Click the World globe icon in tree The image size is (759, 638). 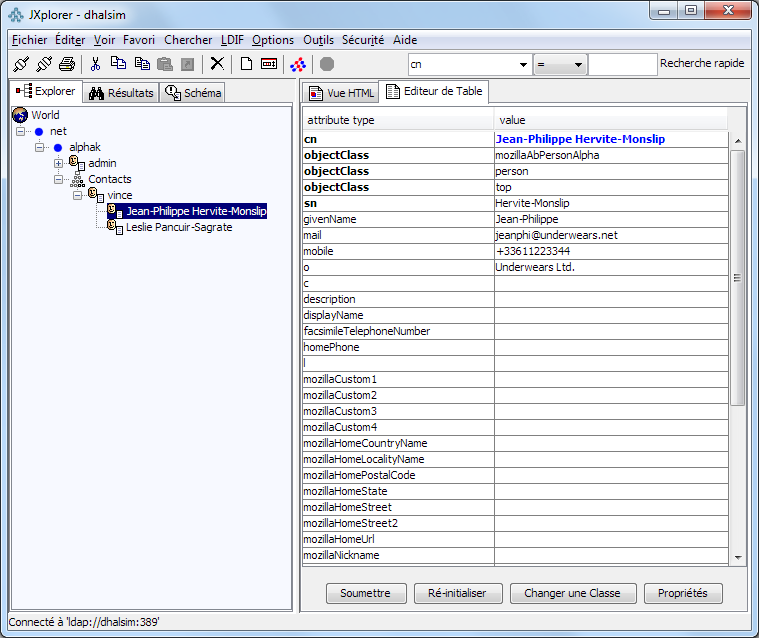pos(20,115)
